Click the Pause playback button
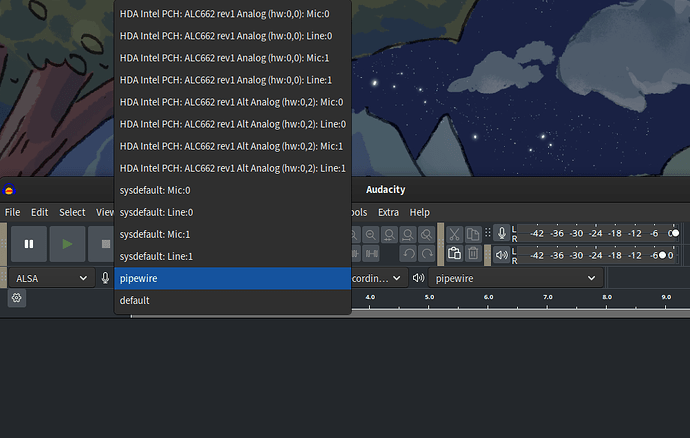The image size is (690, 438). (29, 243)
